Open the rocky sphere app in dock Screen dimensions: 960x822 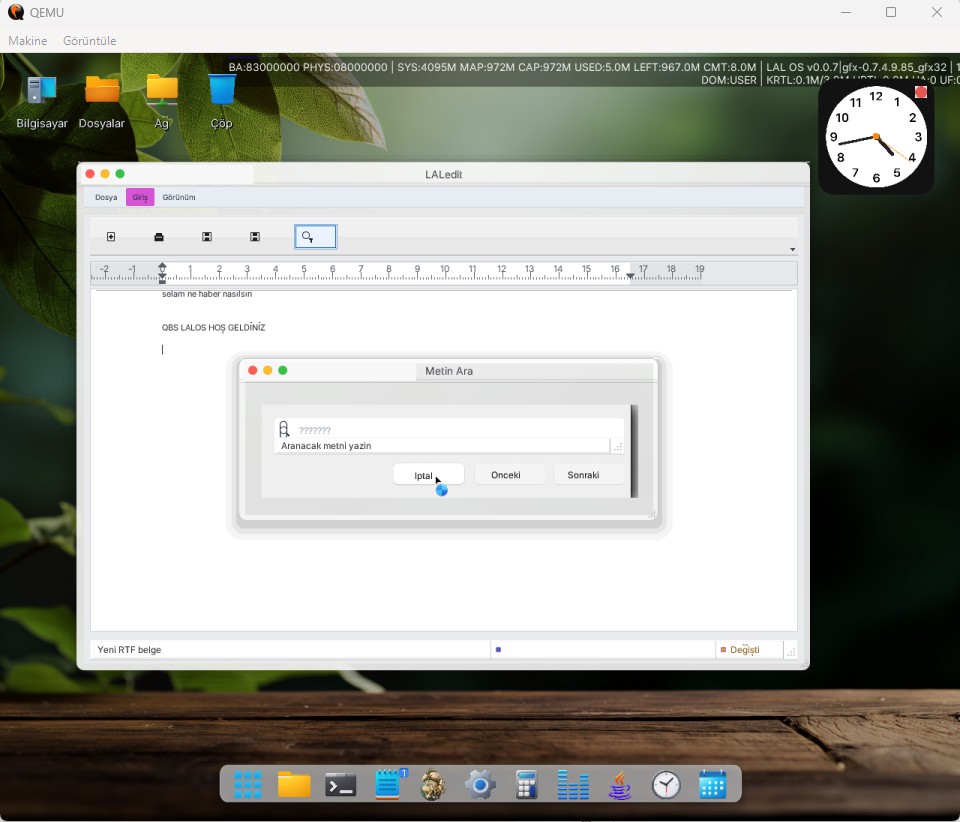pos(433,785)
